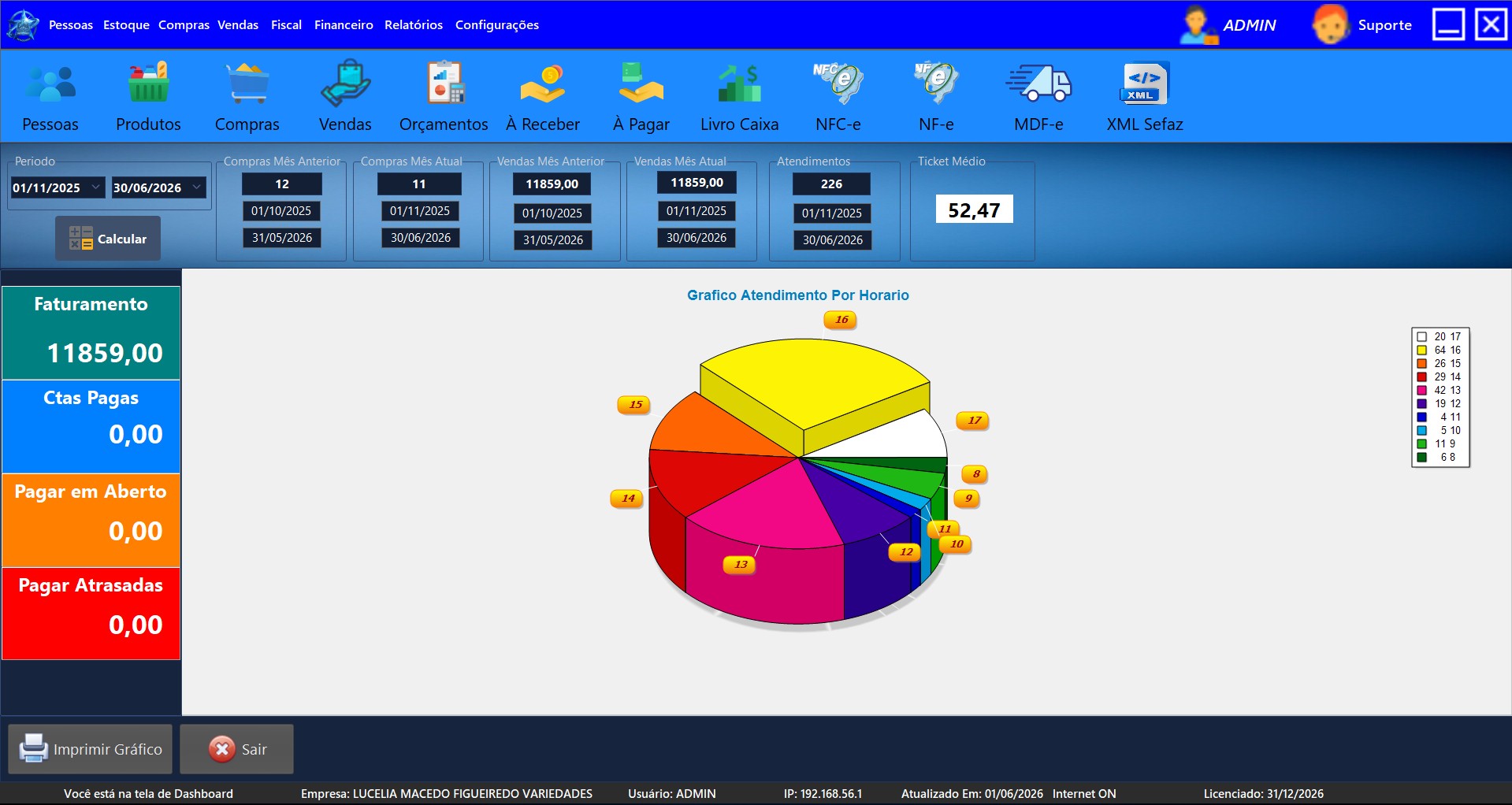1512x805 pixels.
Task: Click the Ctas Pagas panel
Action: [x=91, y=426]
